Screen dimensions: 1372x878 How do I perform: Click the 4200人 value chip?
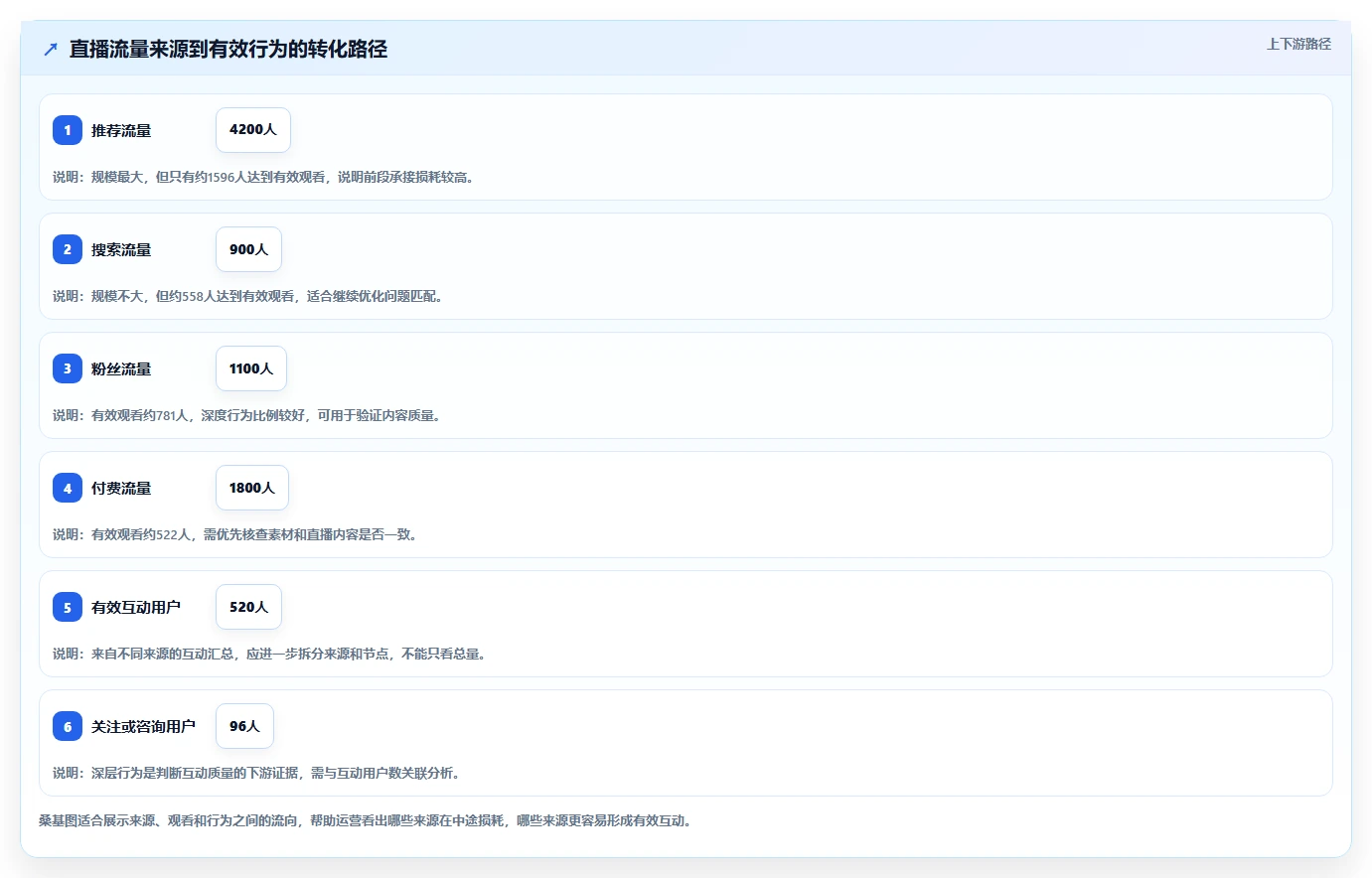(253, 130)
